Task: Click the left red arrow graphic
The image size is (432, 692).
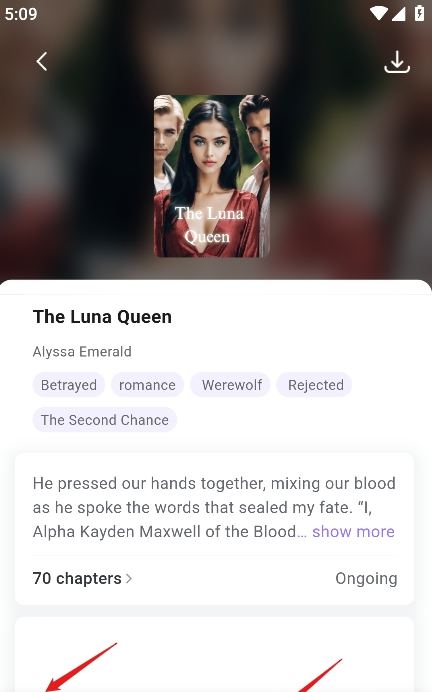Action: (81, 667)
